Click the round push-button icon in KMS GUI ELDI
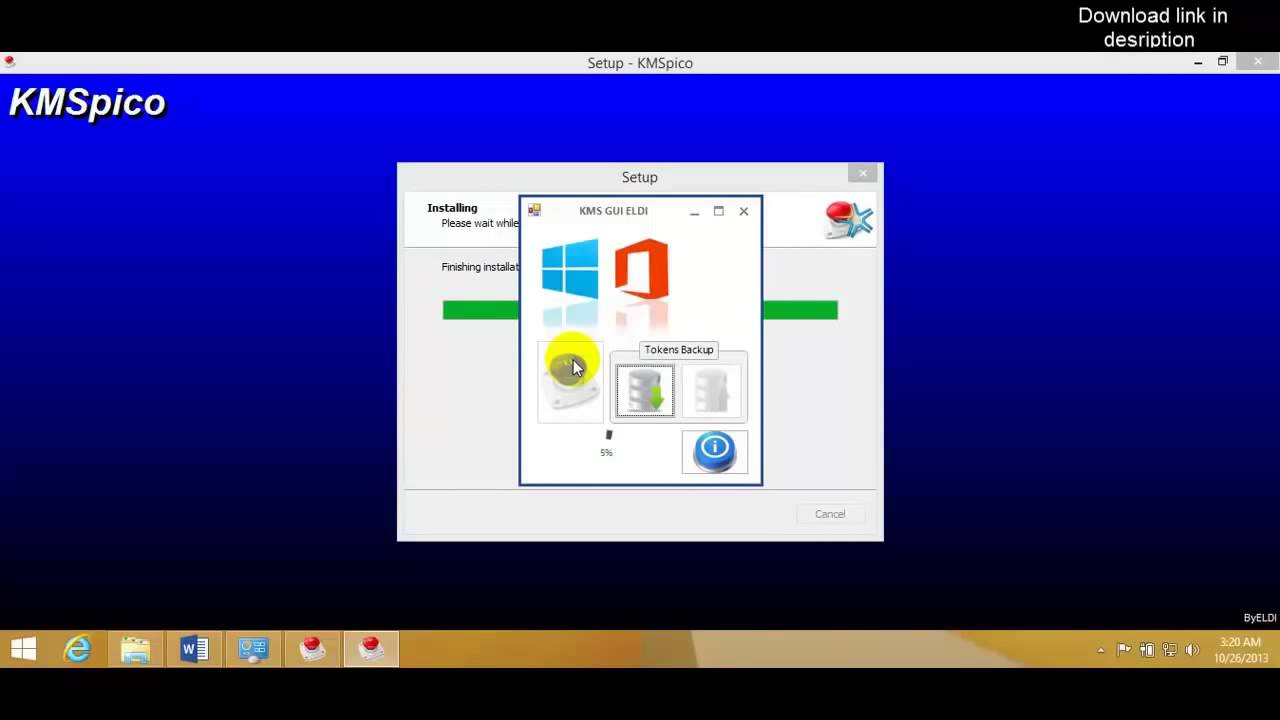 point(570,381)
